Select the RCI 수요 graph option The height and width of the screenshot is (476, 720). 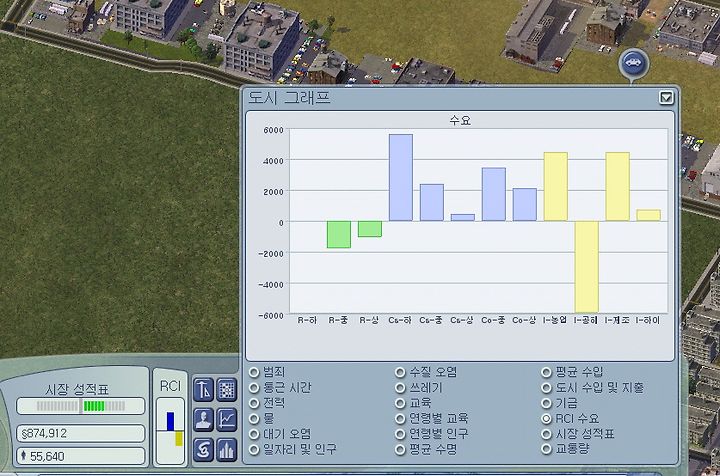point(570,418)
